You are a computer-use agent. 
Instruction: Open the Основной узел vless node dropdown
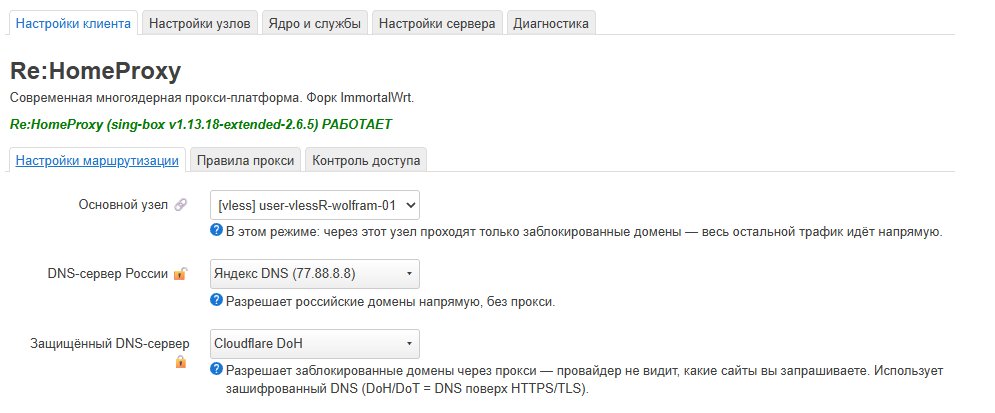pos(315,205)
